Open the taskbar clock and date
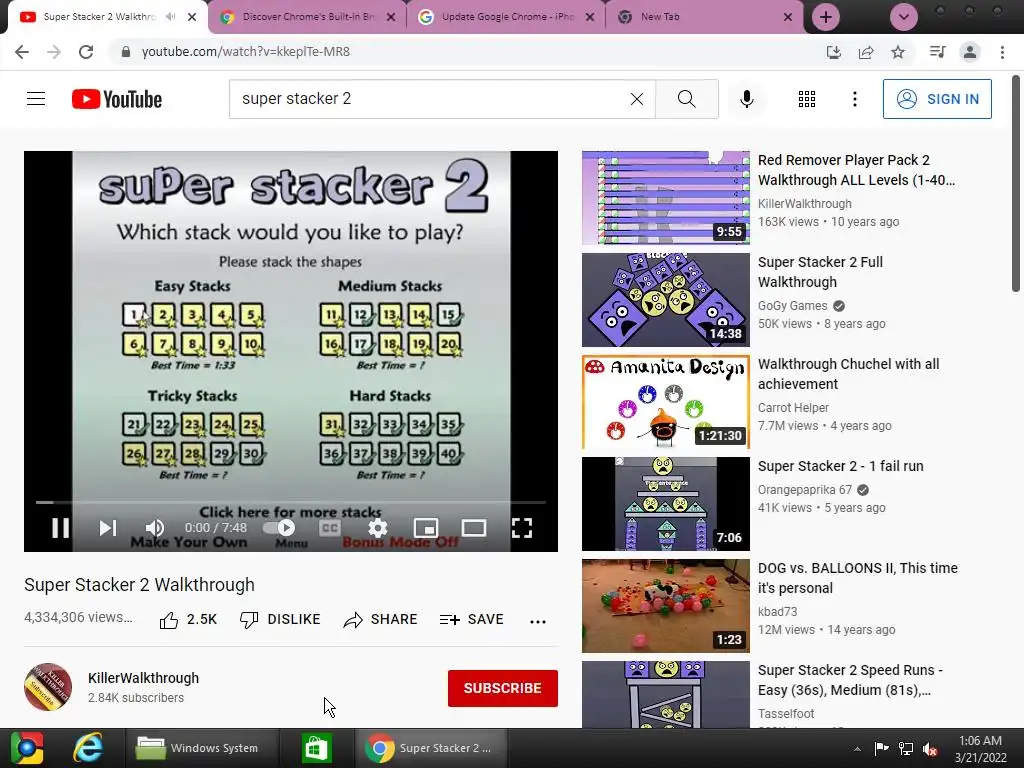1024x768 pixels. click(x=980, y=749)
